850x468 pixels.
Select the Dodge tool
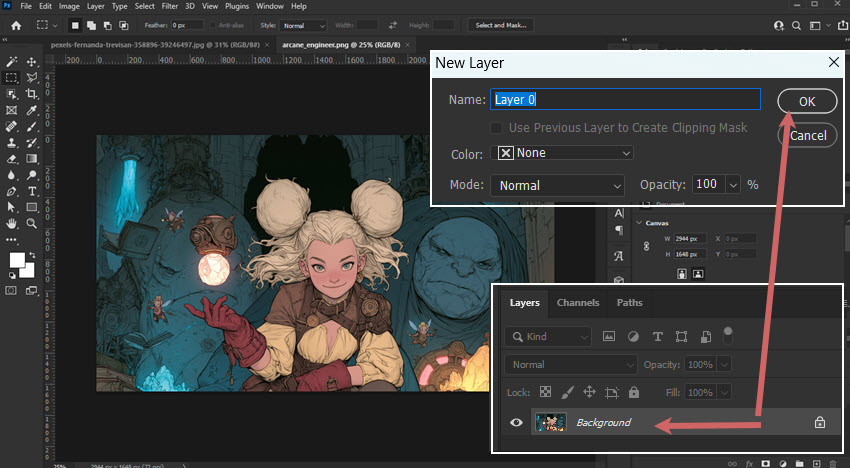point(32,175)
